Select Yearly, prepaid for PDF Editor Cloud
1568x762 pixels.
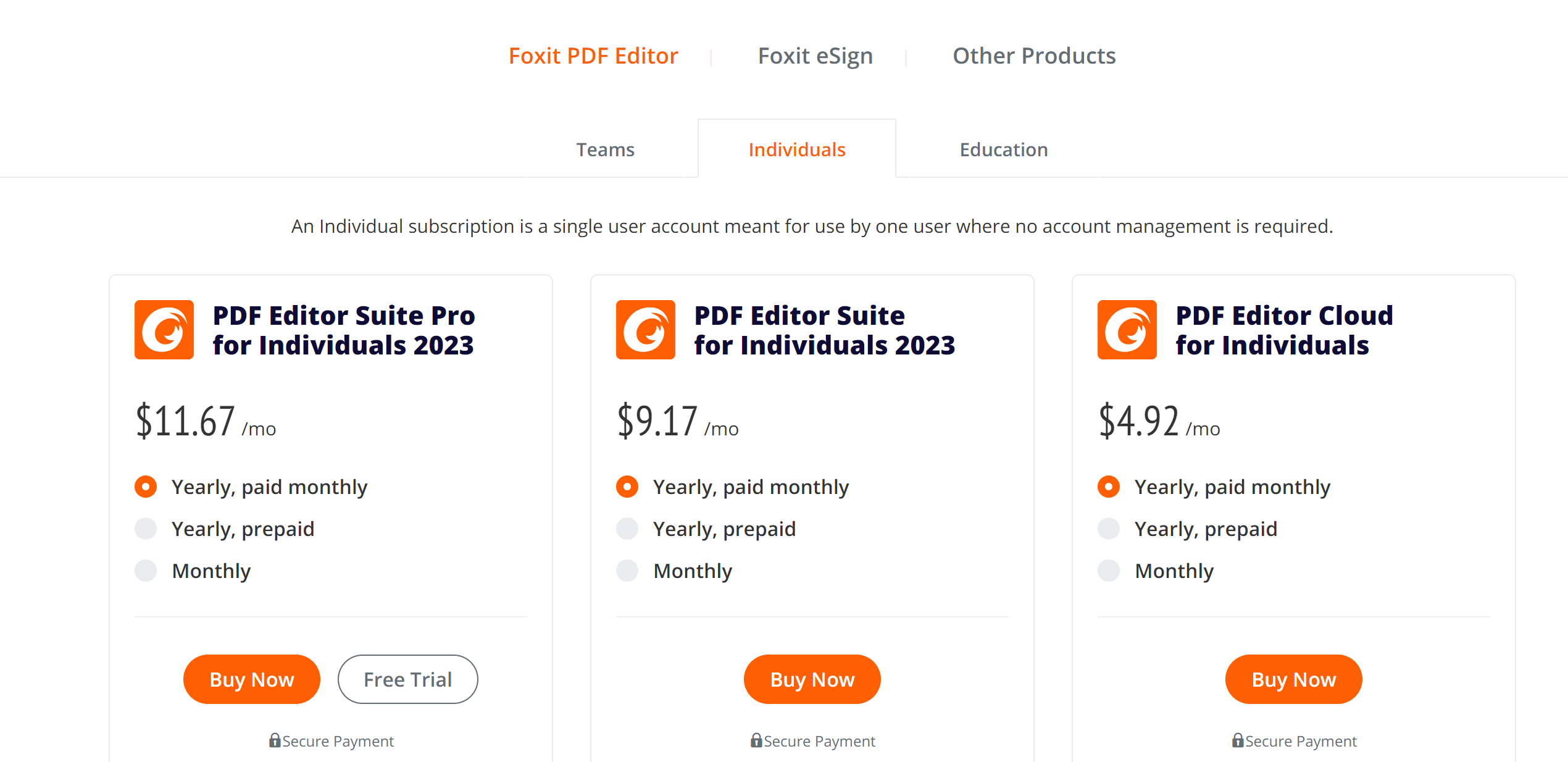click(x=1109, y=529)
